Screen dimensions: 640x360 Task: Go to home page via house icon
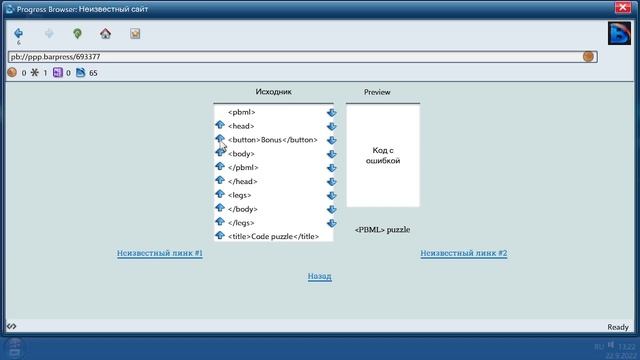(x=105, y=33)
